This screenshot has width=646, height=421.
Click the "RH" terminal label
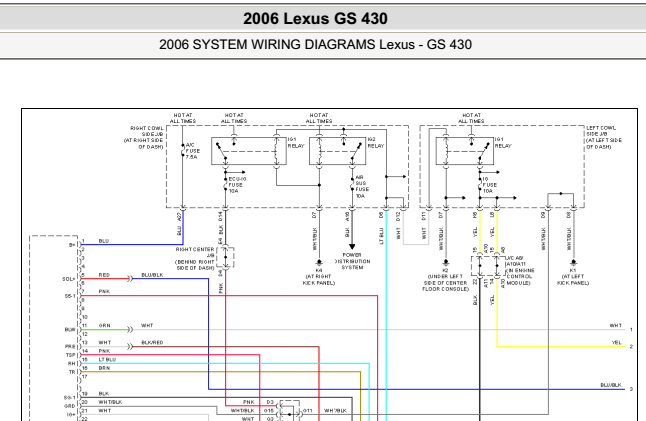point(72,364)
